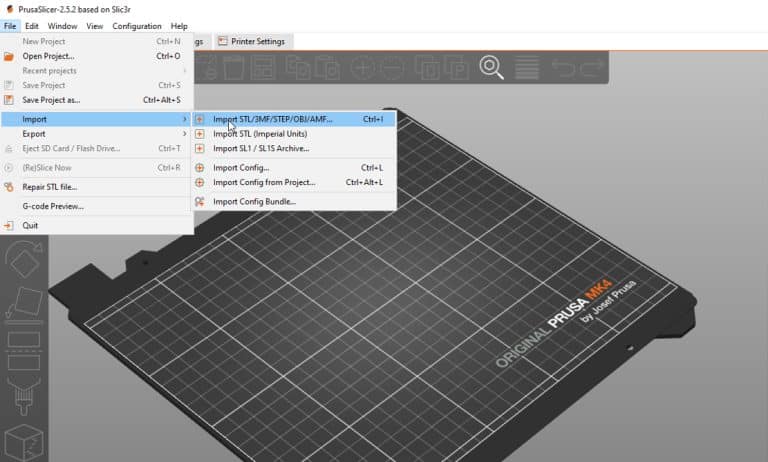
Task: Click the (Re)Slice Now entry
Action: click(96, 168)
